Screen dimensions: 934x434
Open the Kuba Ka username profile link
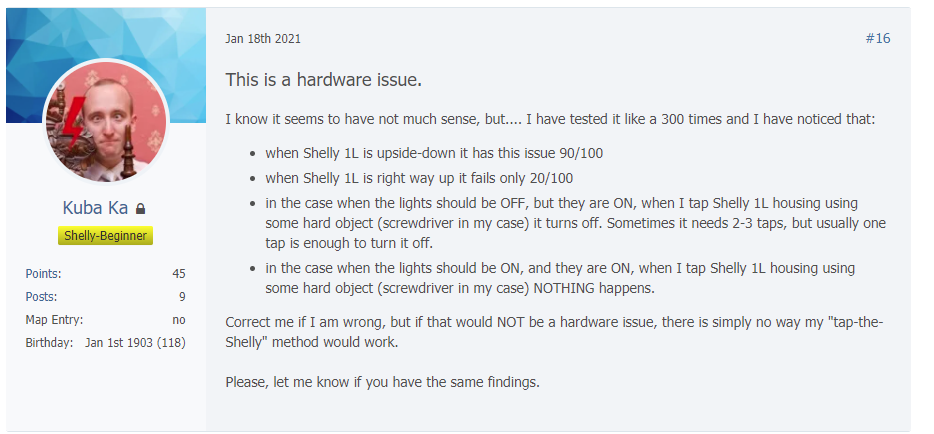(95, 207)
